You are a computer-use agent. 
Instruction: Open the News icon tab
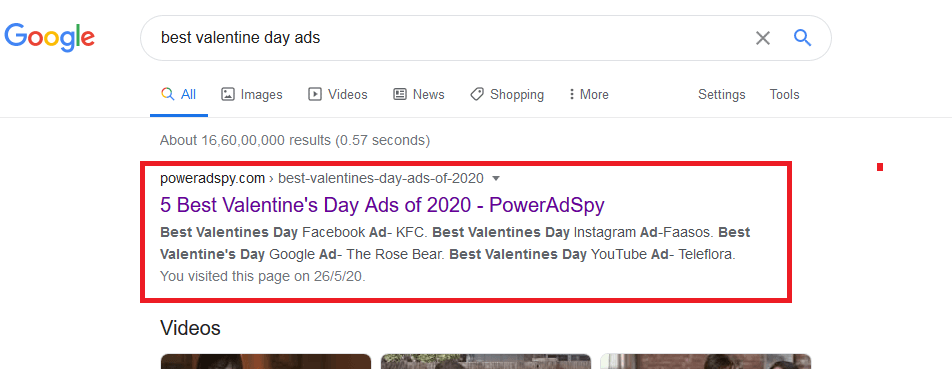[400, 94]
